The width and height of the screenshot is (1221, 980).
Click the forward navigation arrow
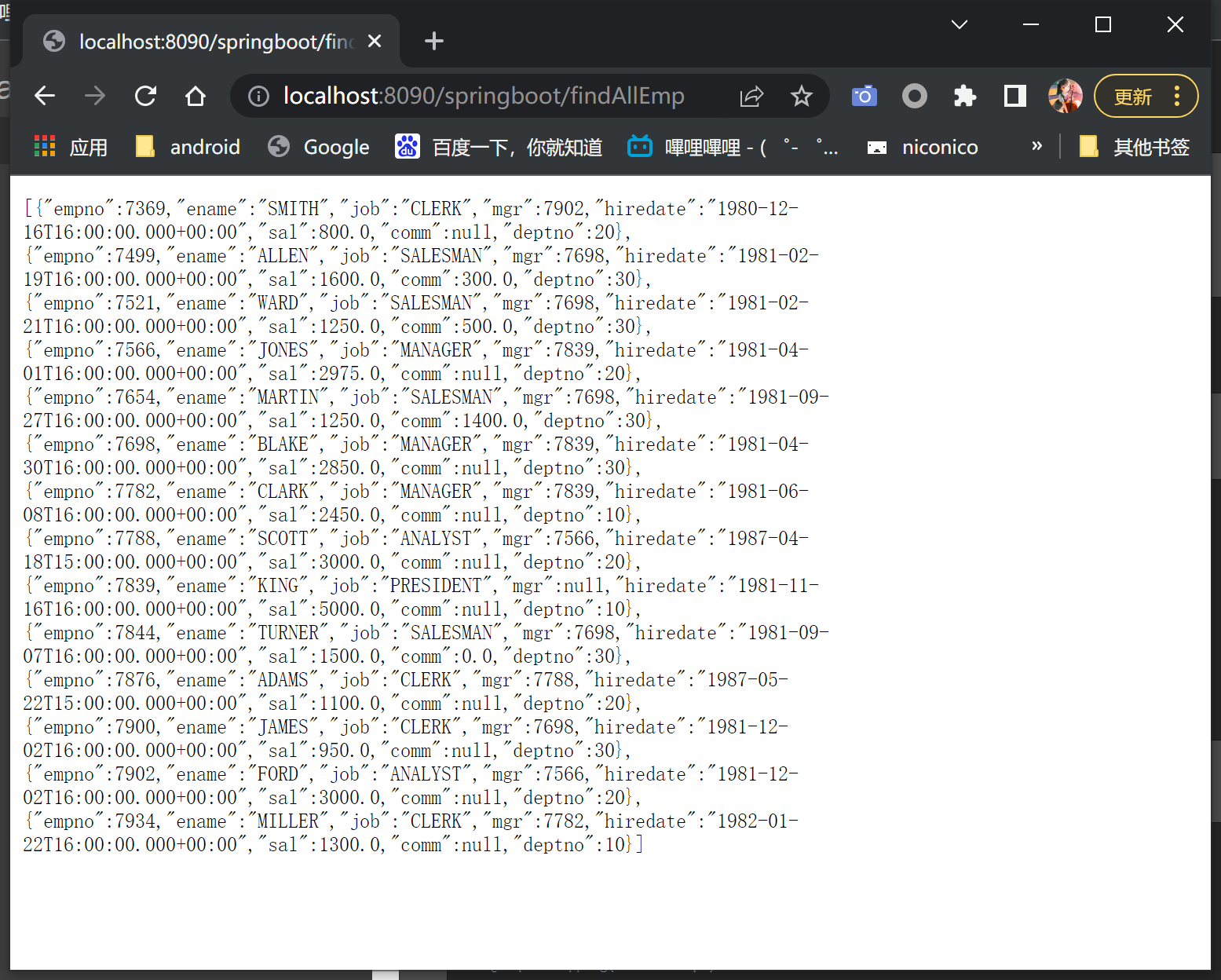point(95,96)
